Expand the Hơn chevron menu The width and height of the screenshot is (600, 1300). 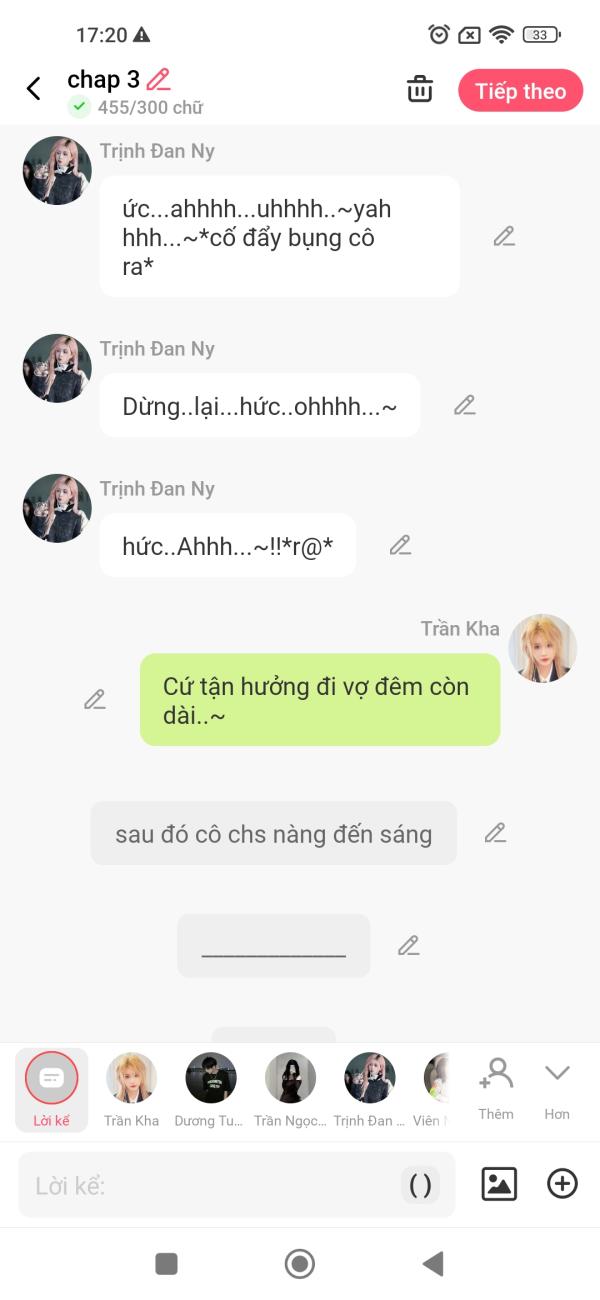tap(557, 1087)
